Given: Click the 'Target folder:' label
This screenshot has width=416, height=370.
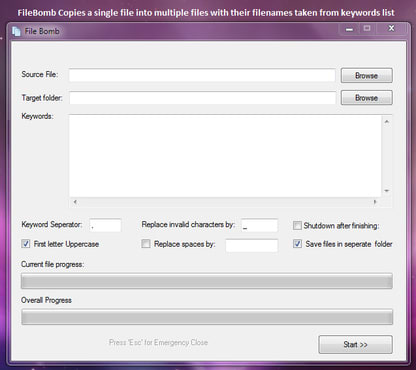Looking at the screenshot, I should (x=42, y=98).
